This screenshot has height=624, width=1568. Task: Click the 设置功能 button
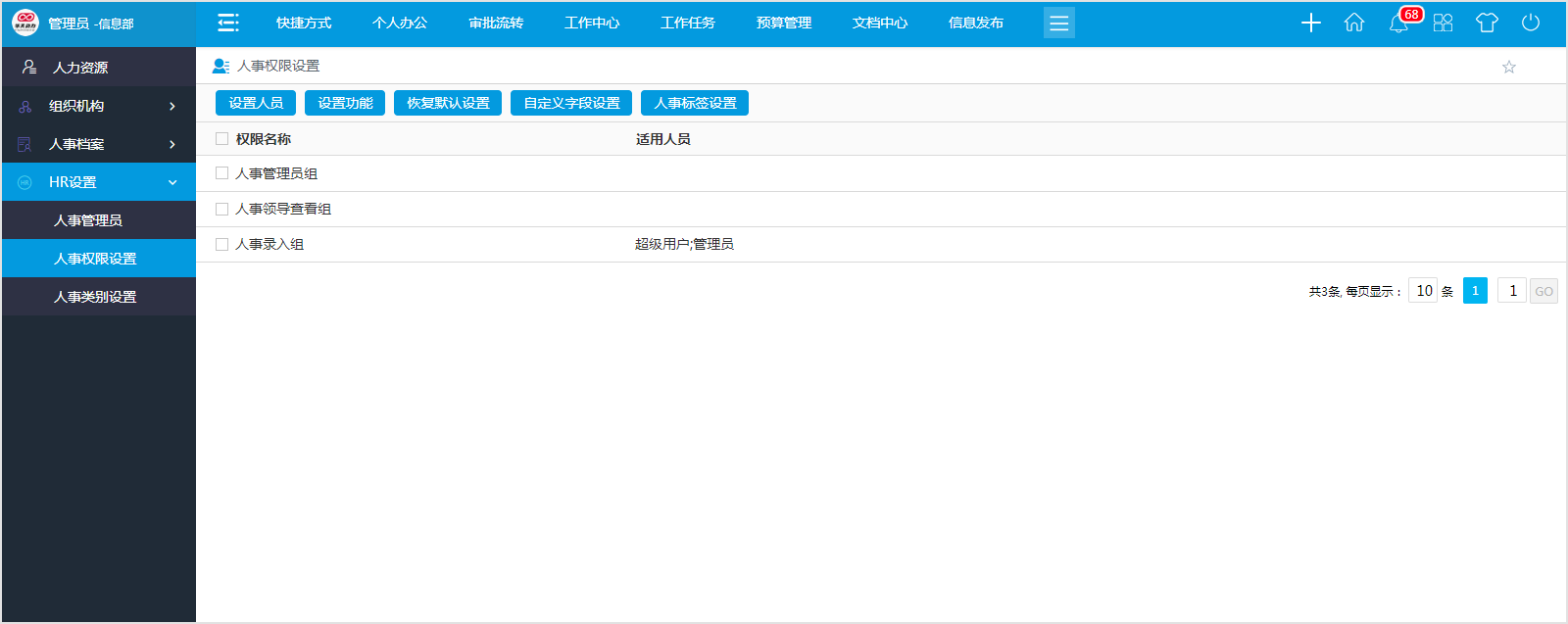point(345,103)
